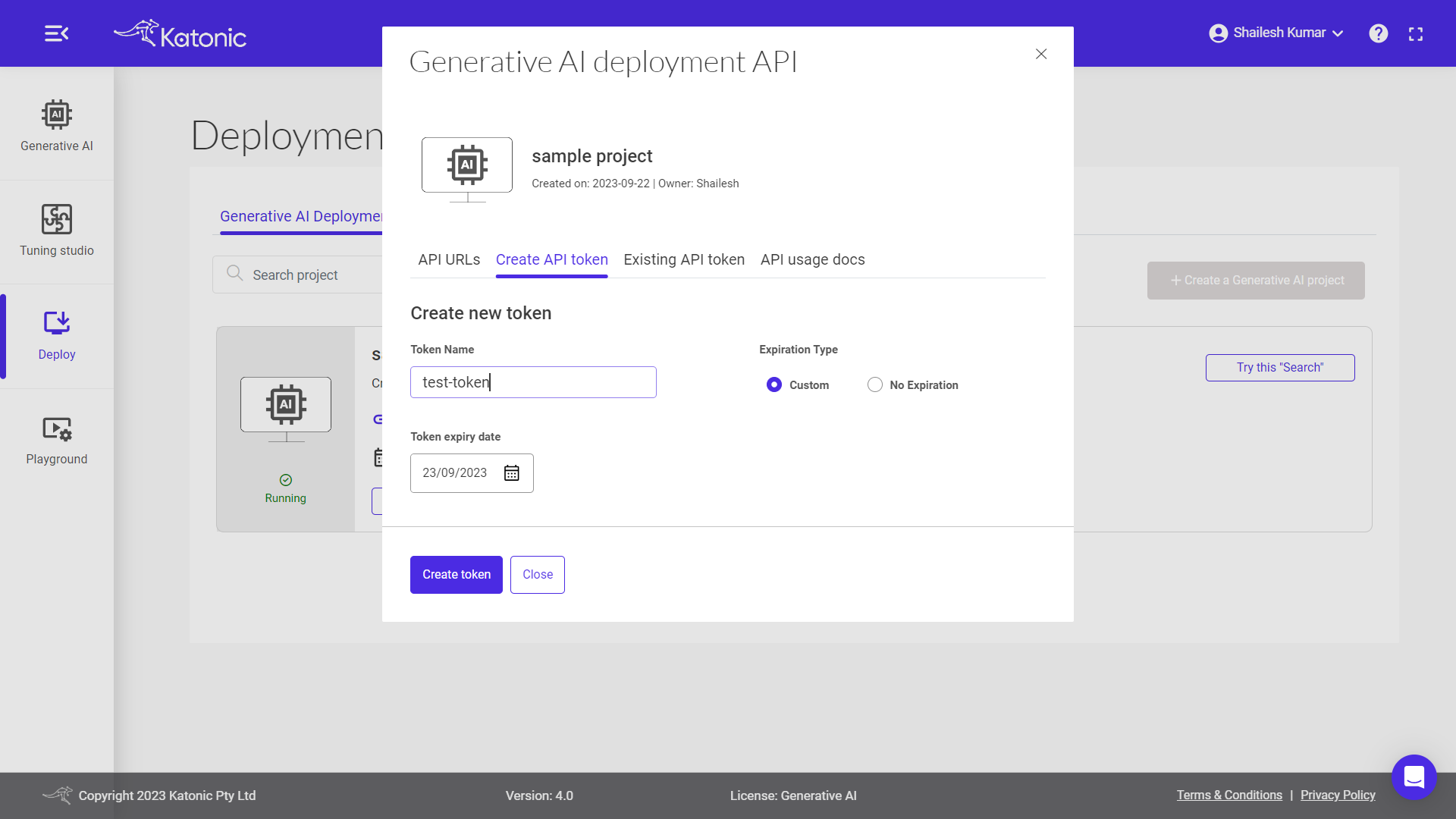Click the Close dialog button
This screenshot has height=819, width=1456.
pyautogui.click(x=1041, y=53)
